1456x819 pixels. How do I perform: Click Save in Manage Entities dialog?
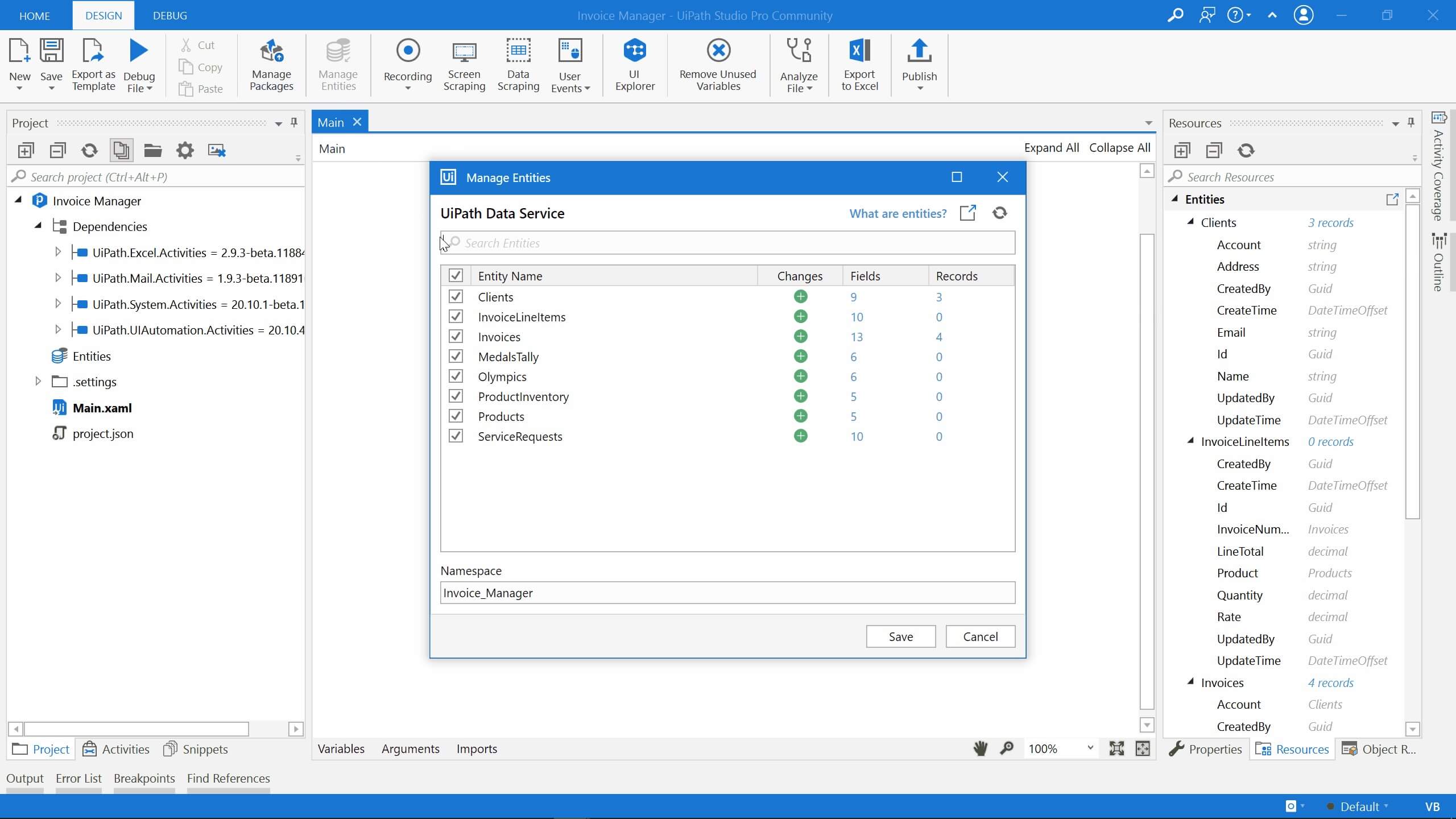click(x=901, y=636)
